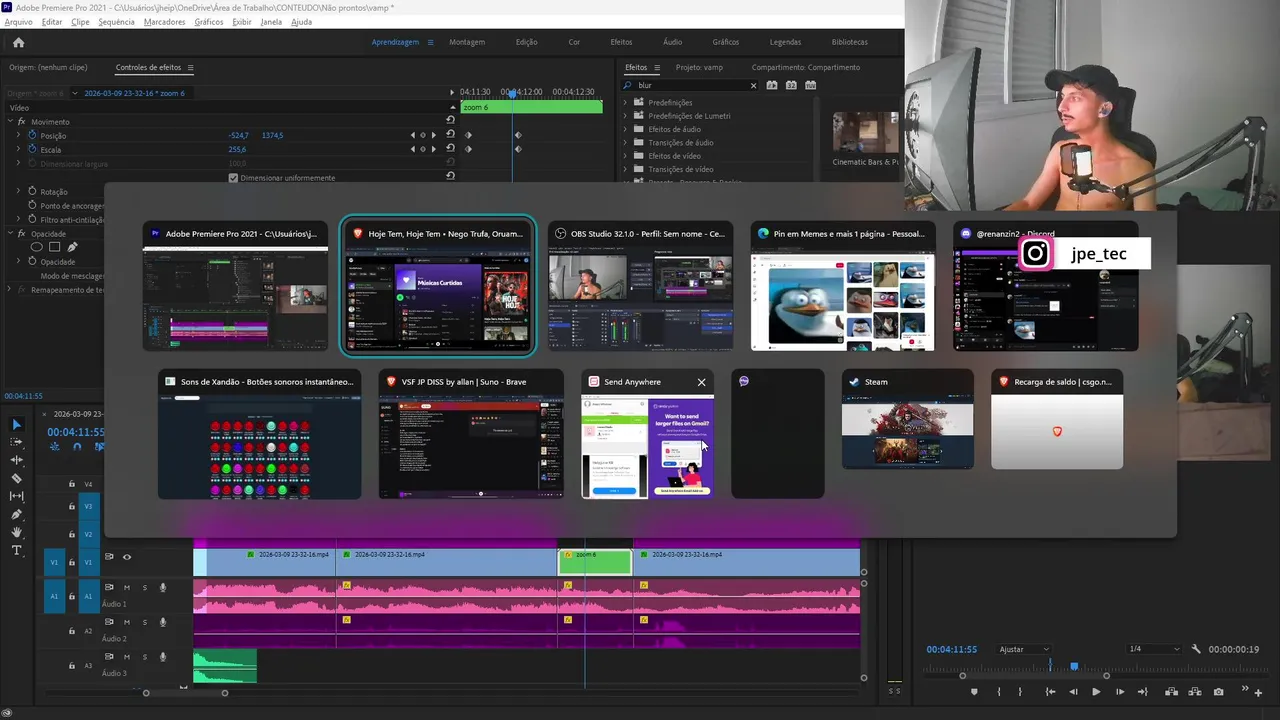The width and height of the screenshot is (1280, 720).
Task: Play the Program Monitor
Action: click(1096, 691)
